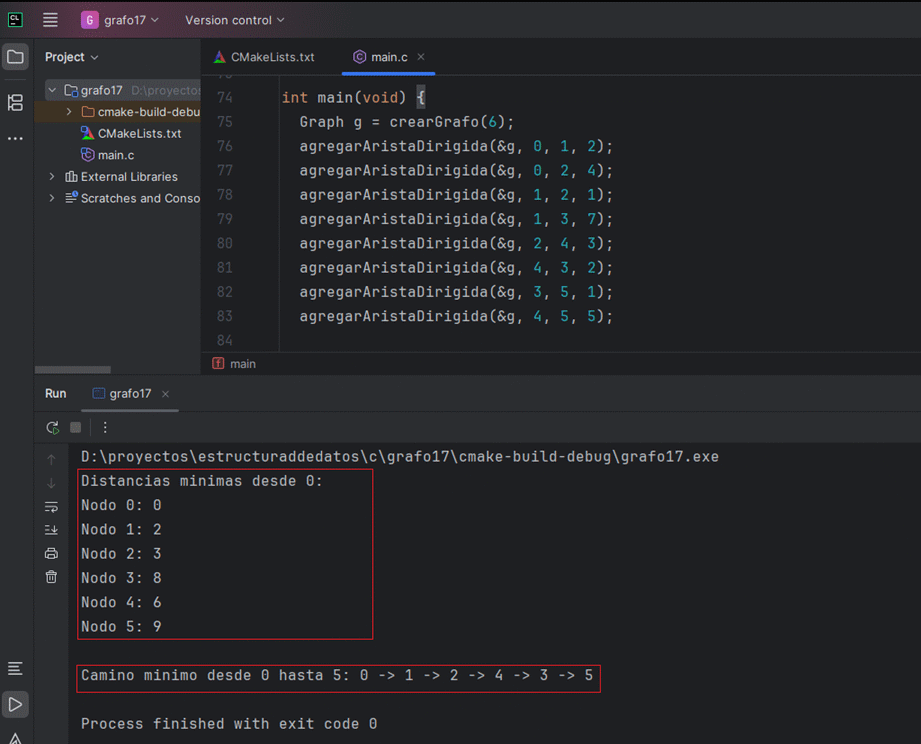The width and height of the screenshot is (921, 744).
Task: Toggle soft-wrap in Run console
Action: 51,506
